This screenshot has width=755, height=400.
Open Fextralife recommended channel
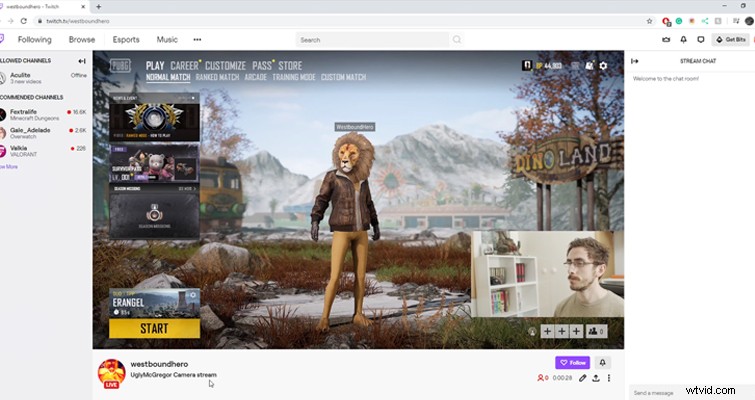(43, 115)
